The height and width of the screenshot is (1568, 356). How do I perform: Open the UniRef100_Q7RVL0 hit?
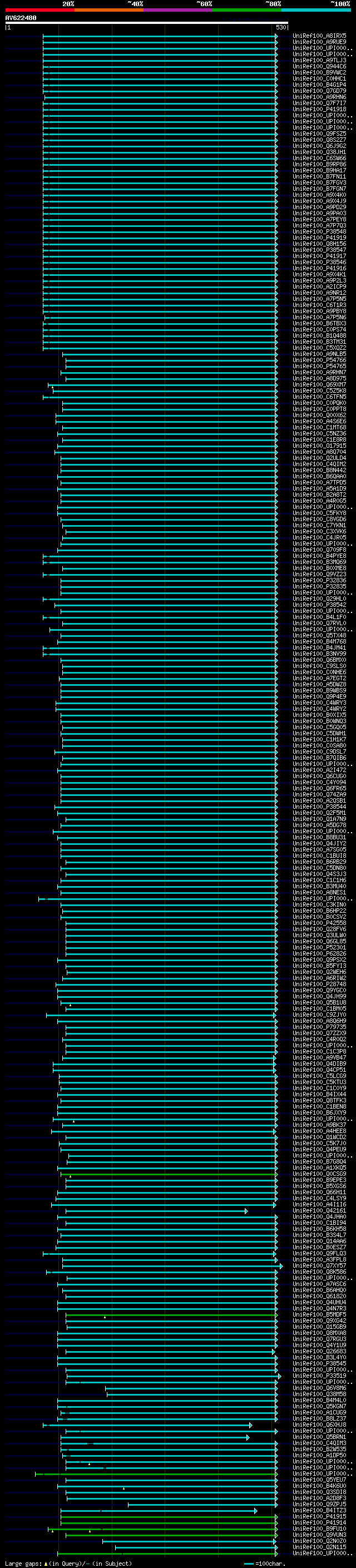coord(319,623)
